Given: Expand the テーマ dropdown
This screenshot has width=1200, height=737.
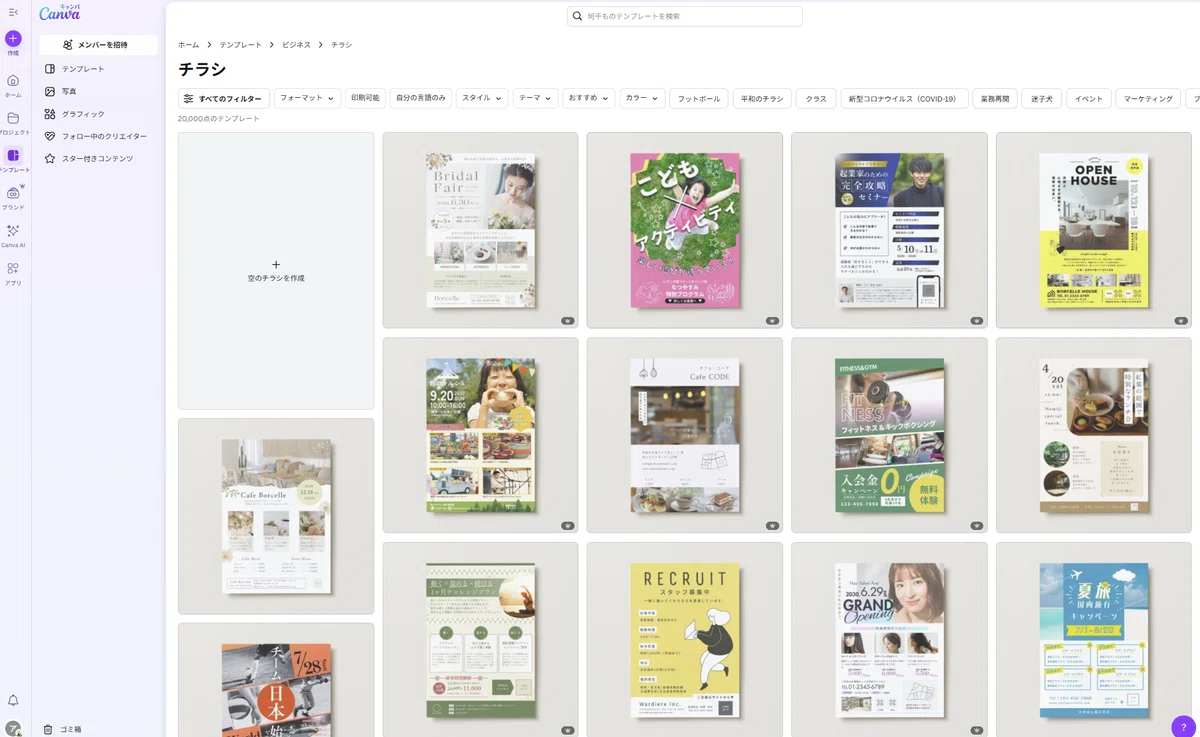Looking at the screenshot, I should (x=535, y=98).
